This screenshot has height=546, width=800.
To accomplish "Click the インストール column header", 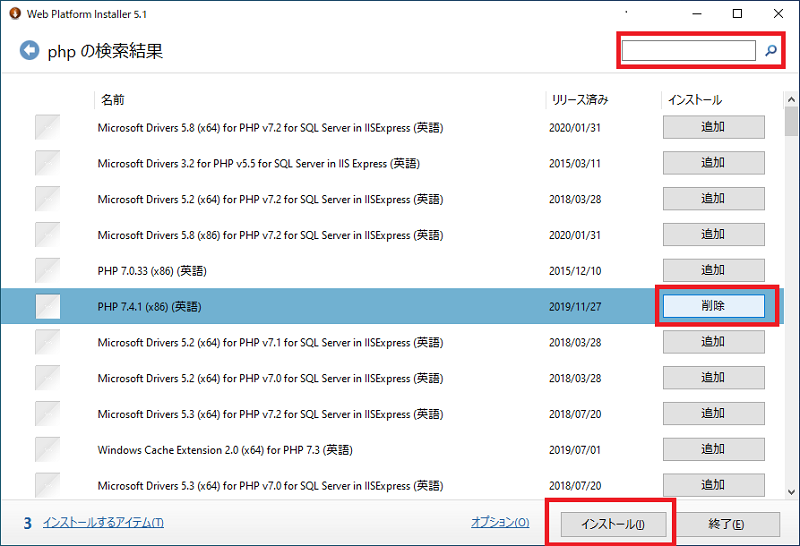I will pos(695,100).
